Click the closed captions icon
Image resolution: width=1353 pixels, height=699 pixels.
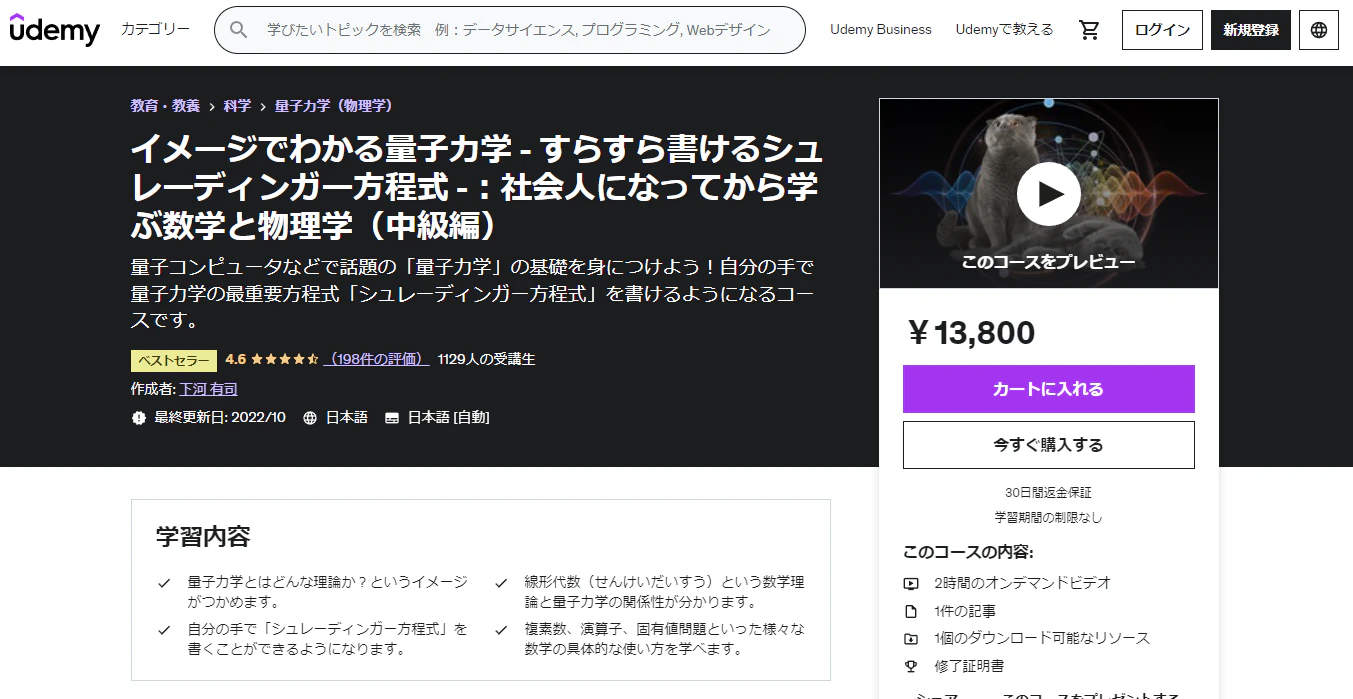click(392, 417)
